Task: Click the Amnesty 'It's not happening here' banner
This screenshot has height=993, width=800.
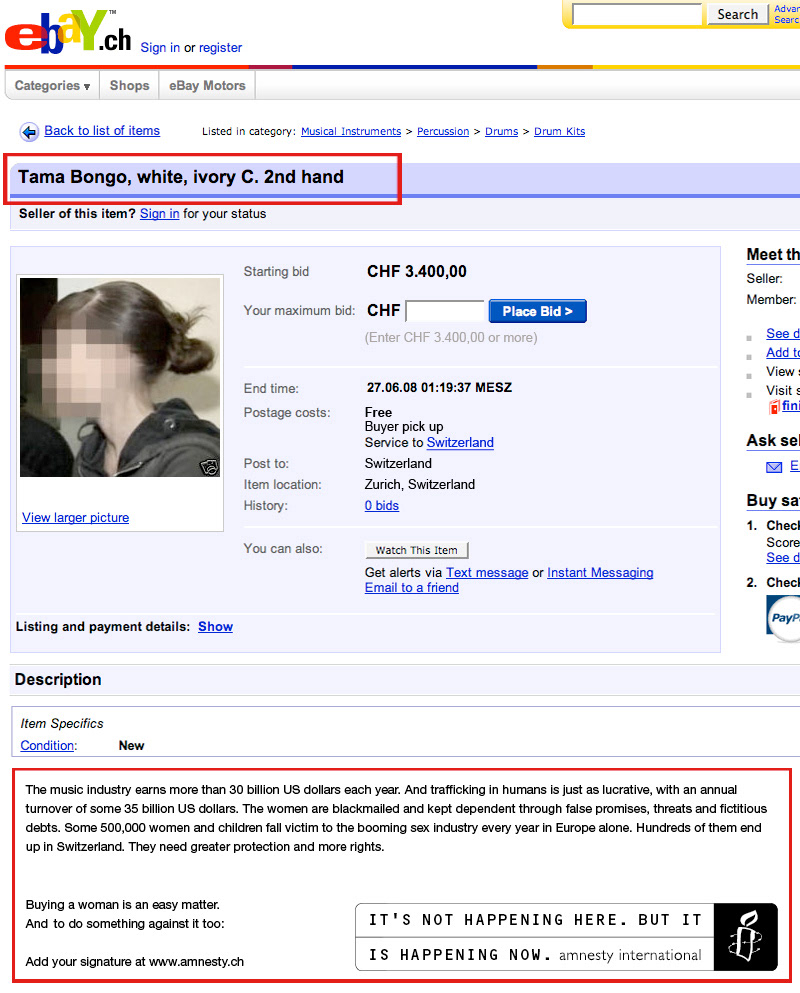Action: (566, 937)
